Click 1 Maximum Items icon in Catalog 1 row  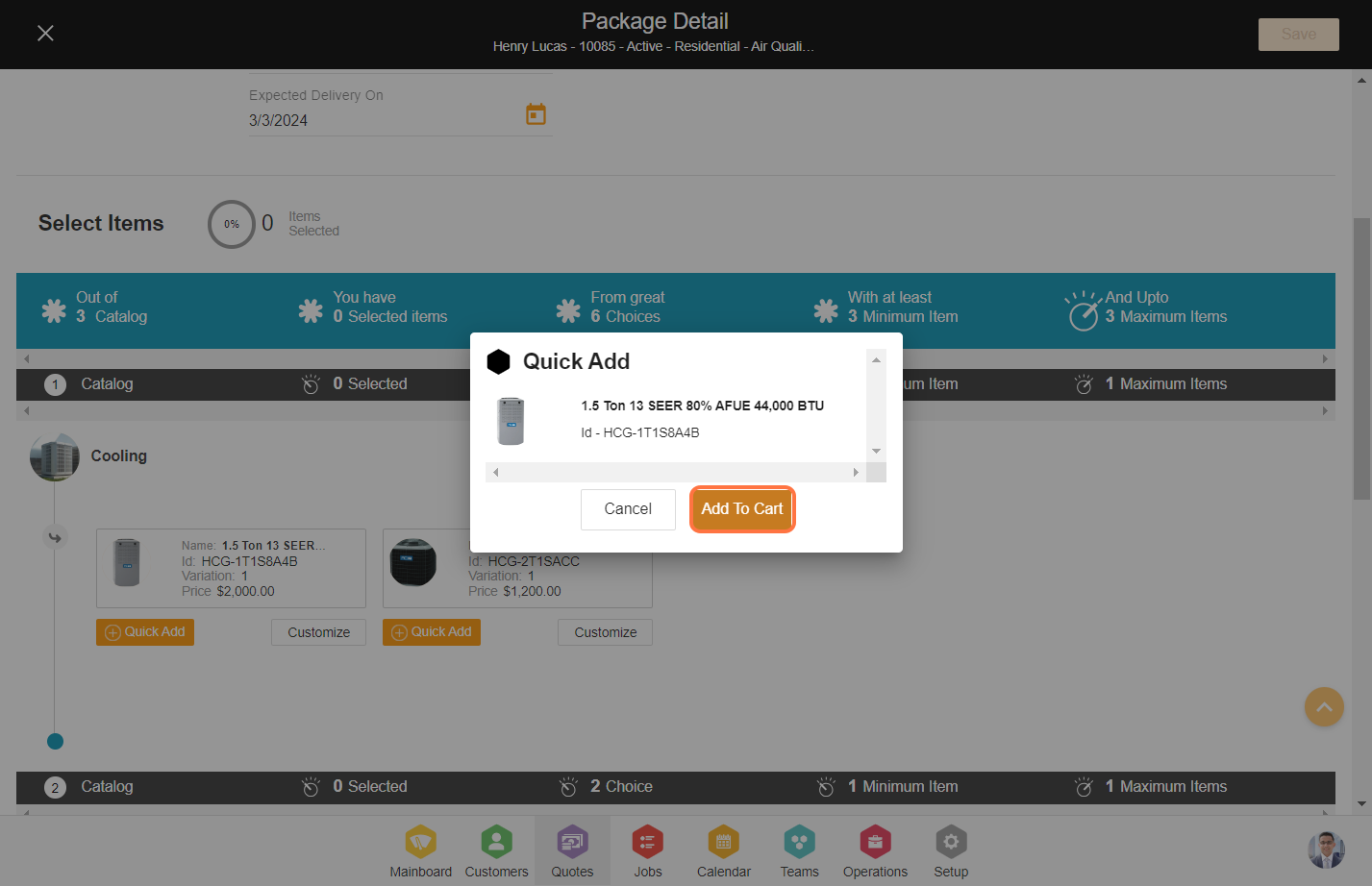pos(1084,384)
